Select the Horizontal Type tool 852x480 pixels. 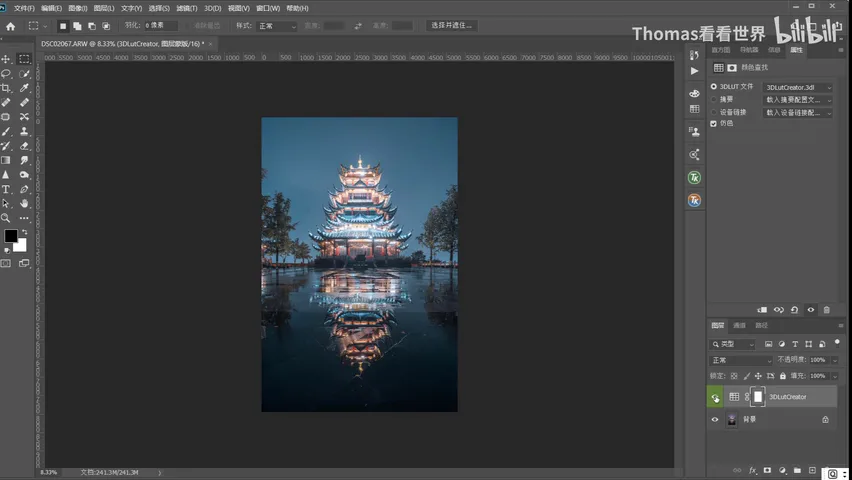click(x=6, y=189)
